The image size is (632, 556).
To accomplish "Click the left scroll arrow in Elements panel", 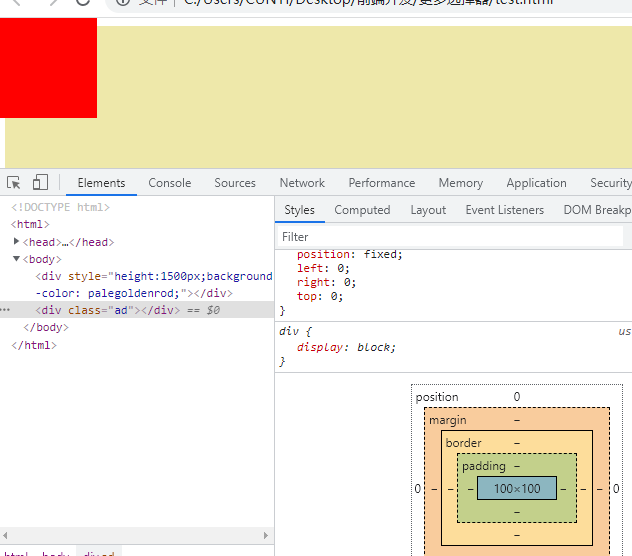I will (6, 535).
